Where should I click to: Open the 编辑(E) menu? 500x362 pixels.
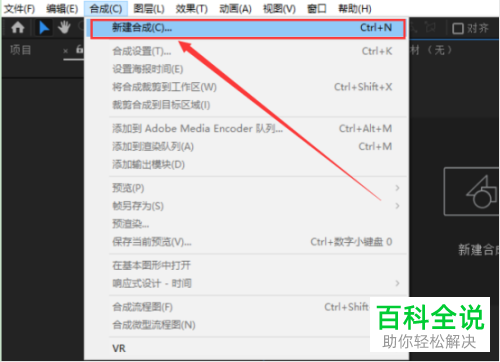(x=62, y=9)
